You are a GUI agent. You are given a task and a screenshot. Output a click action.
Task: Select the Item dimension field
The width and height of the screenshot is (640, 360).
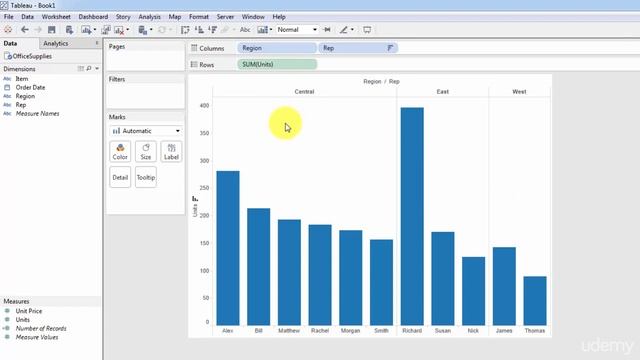point(22,79)
